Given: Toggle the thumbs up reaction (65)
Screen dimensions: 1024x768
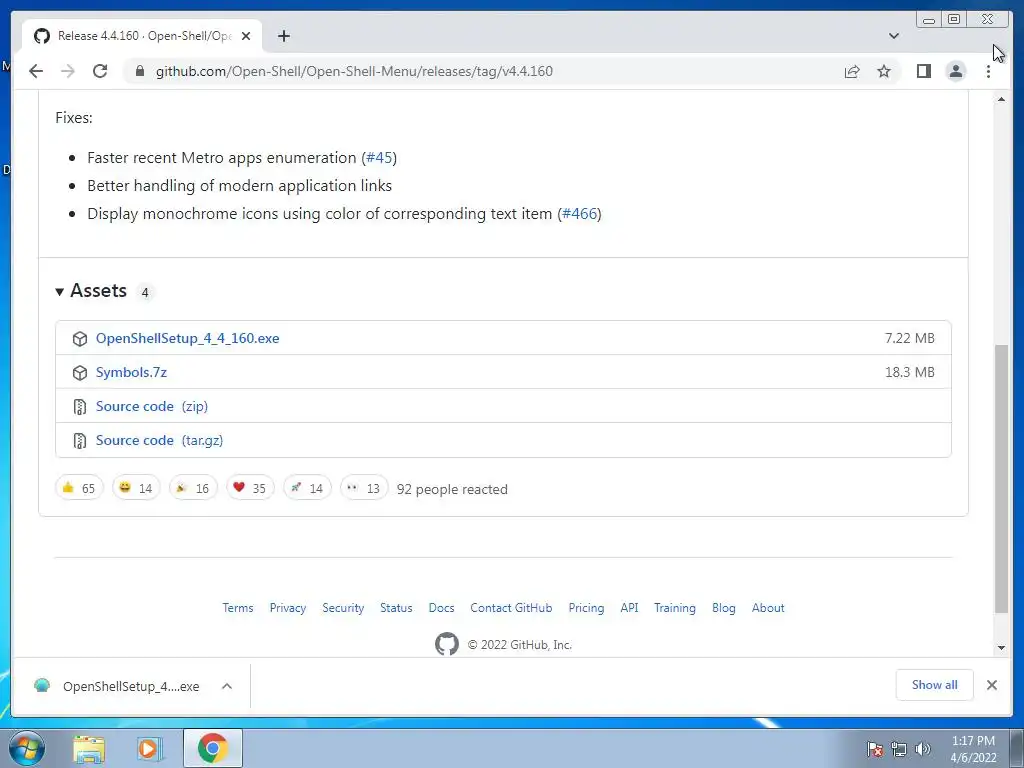Looking at the screenshot, I should 79,488.
